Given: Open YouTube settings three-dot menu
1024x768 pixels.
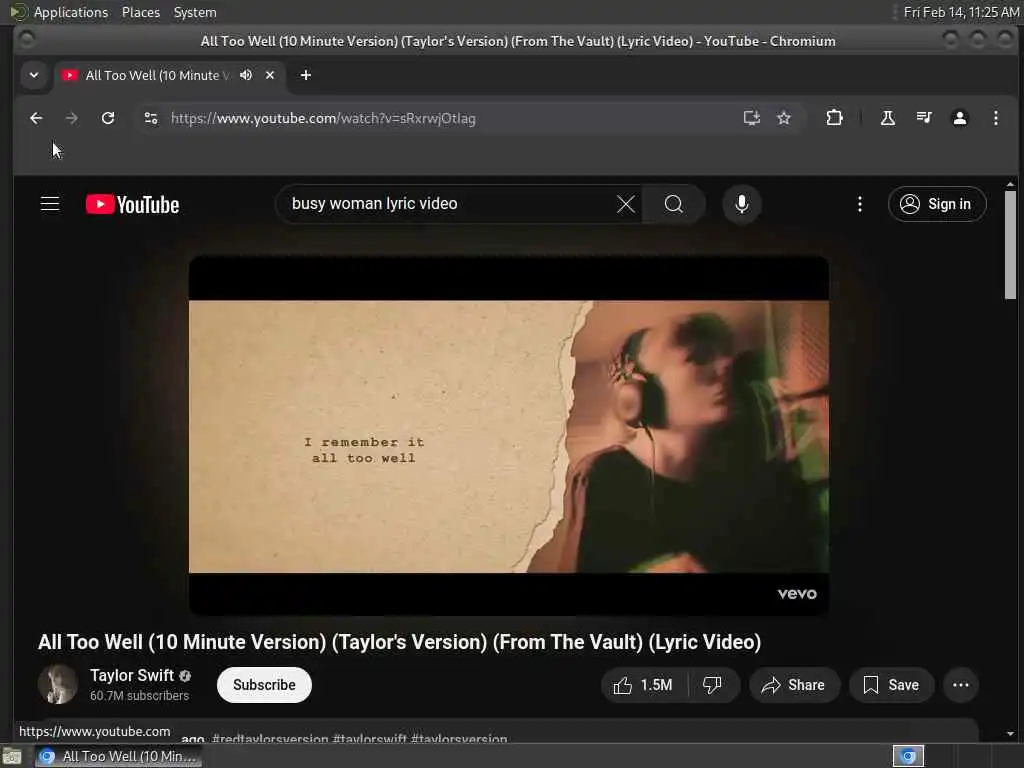Looking at the screenshot, I should (x=859, y=204).
